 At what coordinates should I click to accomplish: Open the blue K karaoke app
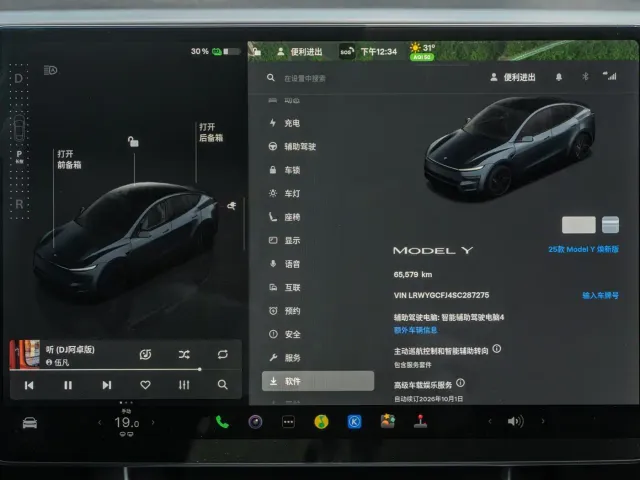[354, 422]
